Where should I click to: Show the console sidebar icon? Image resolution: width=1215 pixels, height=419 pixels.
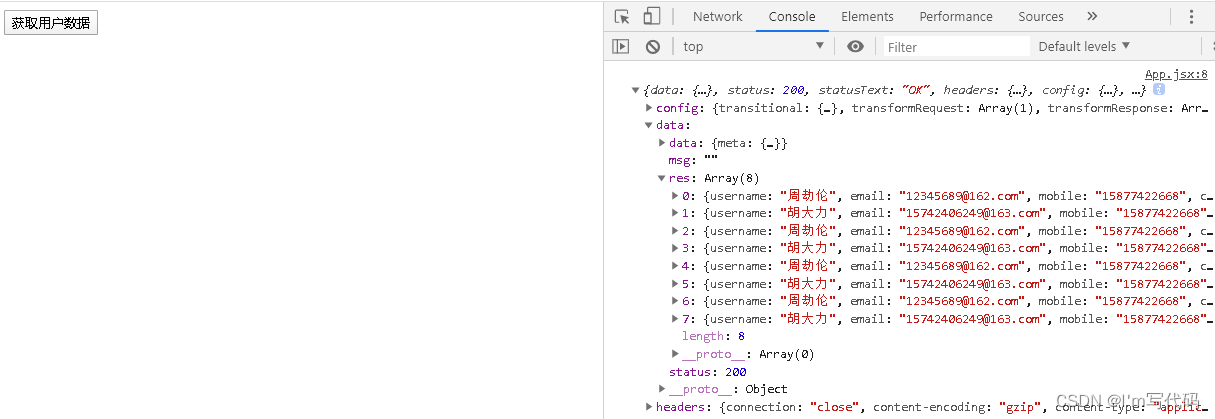click(x=621, y=46)
